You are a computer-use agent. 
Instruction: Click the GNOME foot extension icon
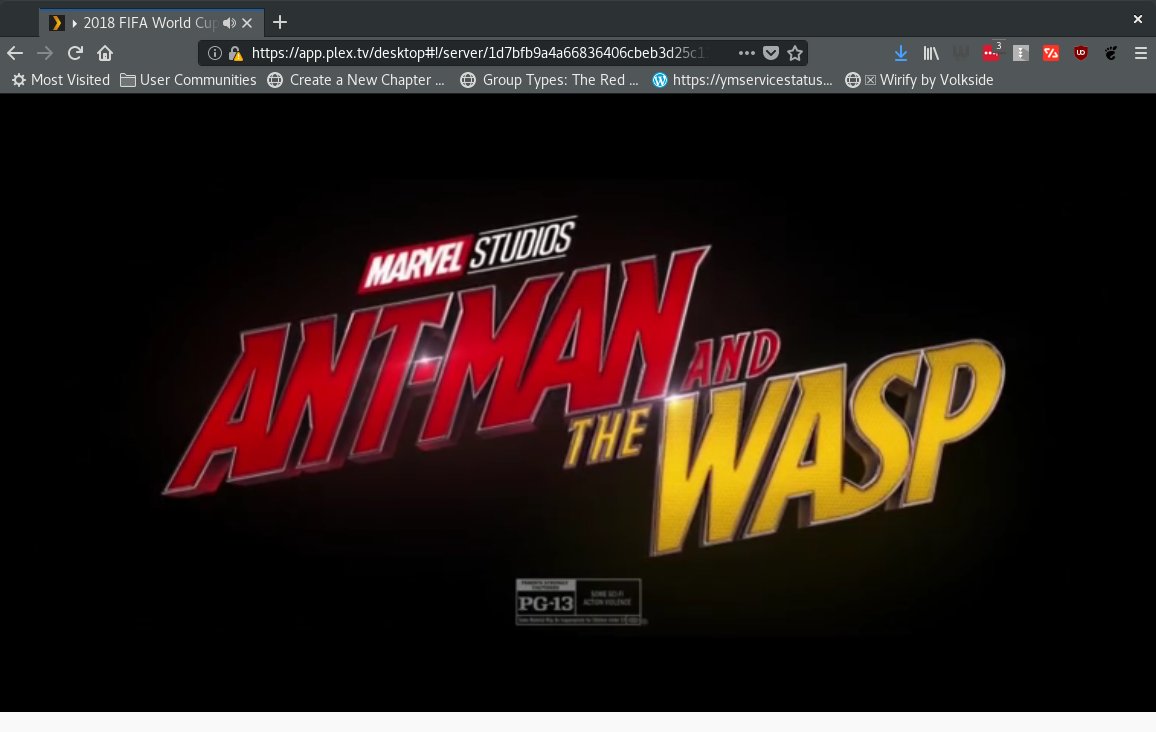click(1111, 53)
